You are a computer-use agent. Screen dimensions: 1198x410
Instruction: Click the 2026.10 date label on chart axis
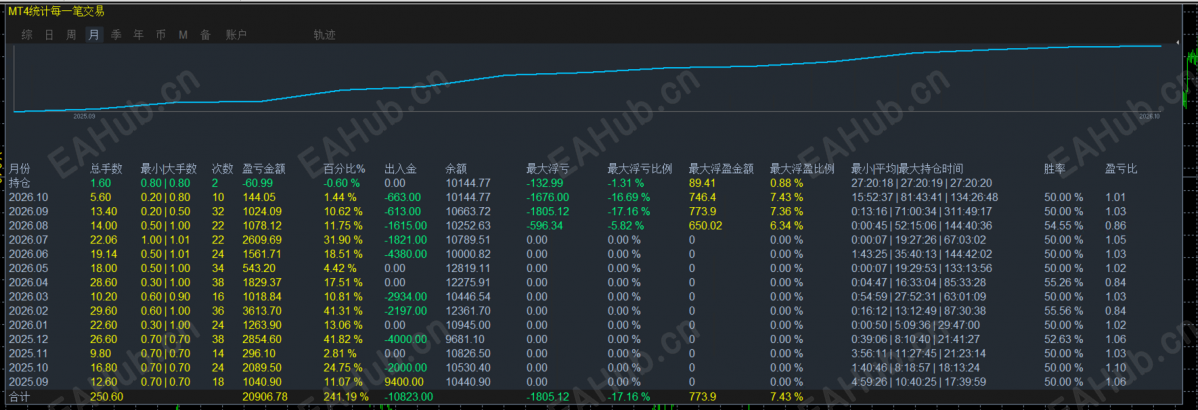click(1149, 116)
